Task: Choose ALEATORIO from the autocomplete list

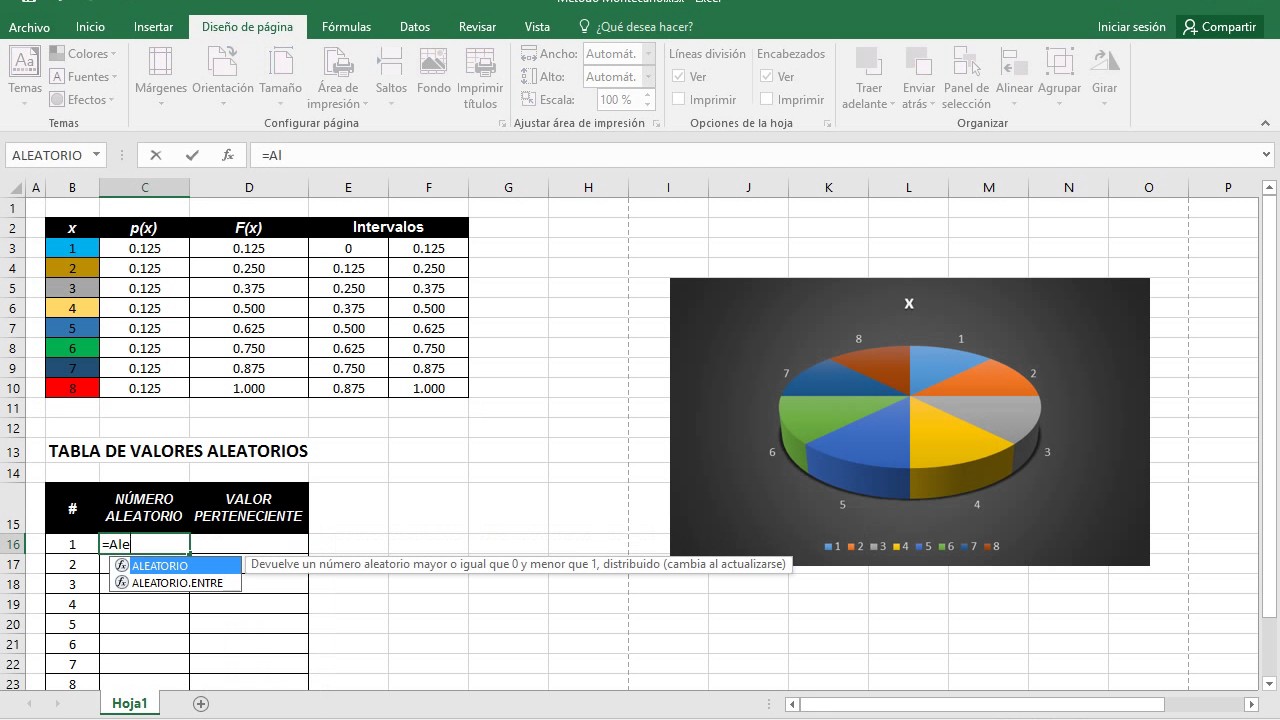Action: [176, 566]
